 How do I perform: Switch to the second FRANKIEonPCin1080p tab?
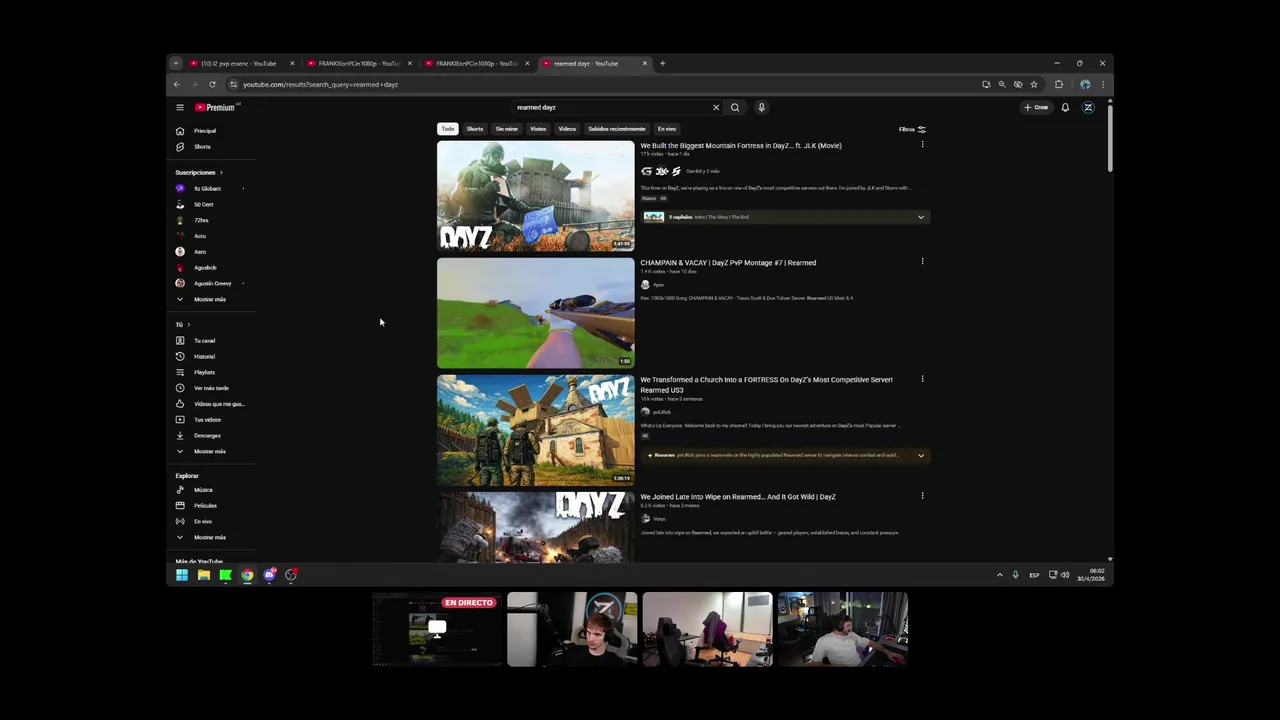tap(476, 63)
